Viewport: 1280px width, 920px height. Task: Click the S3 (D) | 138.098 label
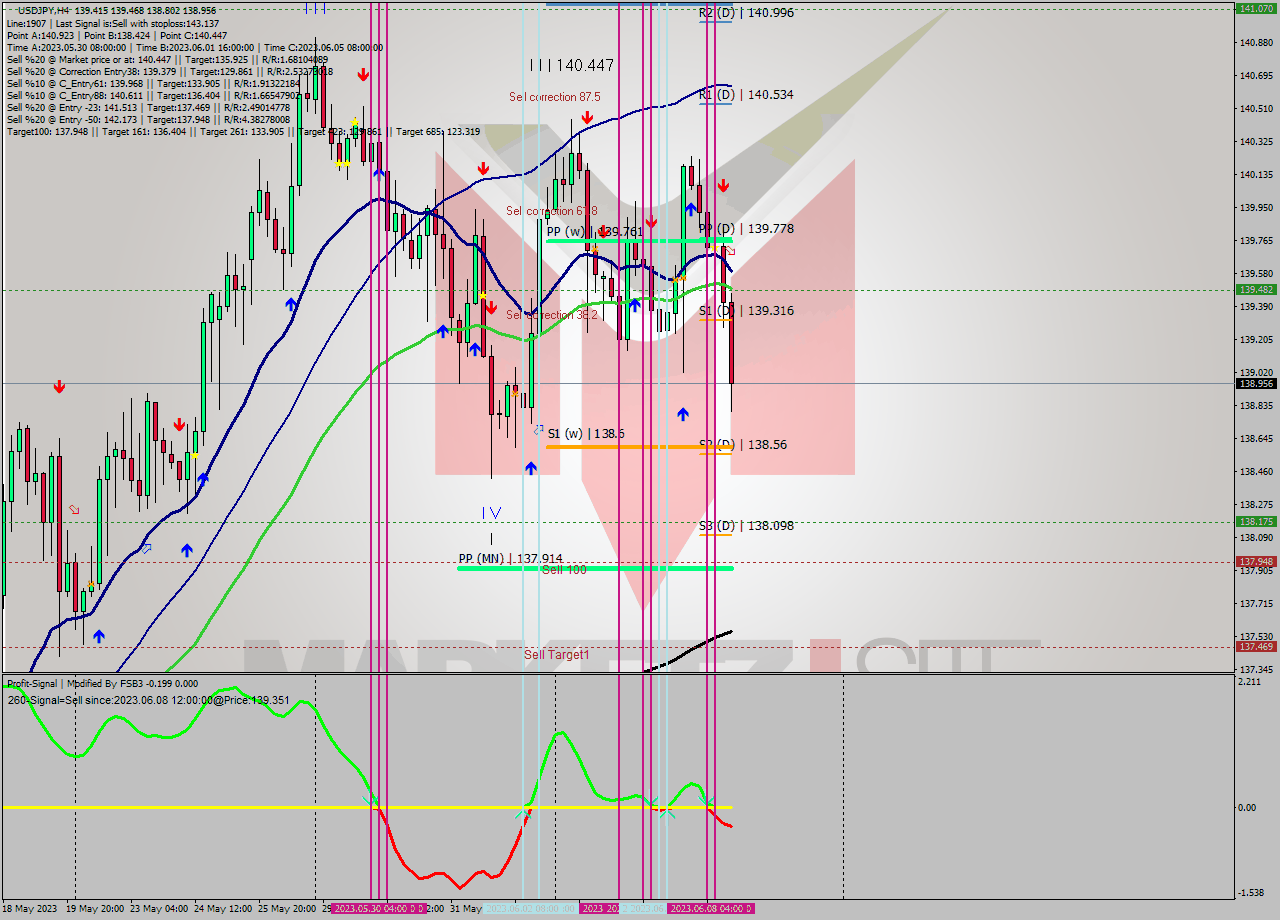tap(746, 525)
